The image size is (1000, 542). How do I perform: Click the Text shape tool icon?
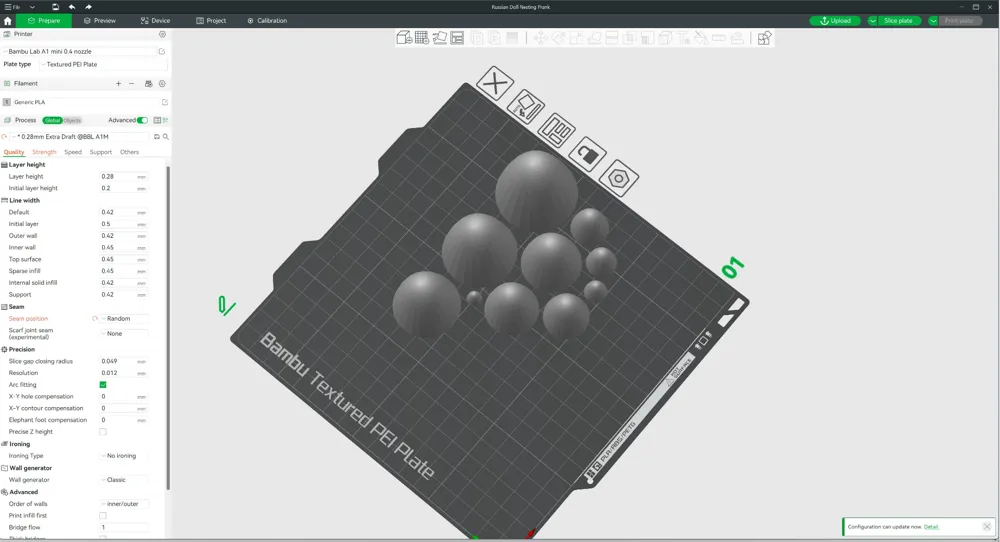point(683,38)
